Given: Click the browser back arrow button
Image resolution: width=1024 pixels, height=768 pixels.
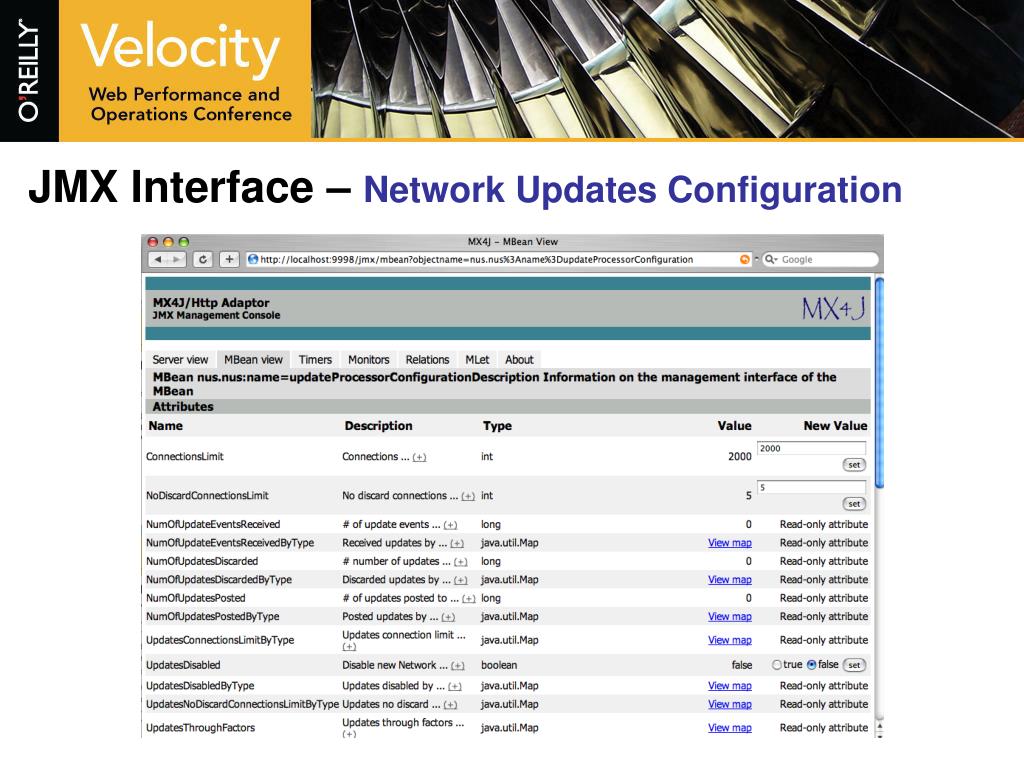Looking at the screenshot, I should click(x=159, y=260).
